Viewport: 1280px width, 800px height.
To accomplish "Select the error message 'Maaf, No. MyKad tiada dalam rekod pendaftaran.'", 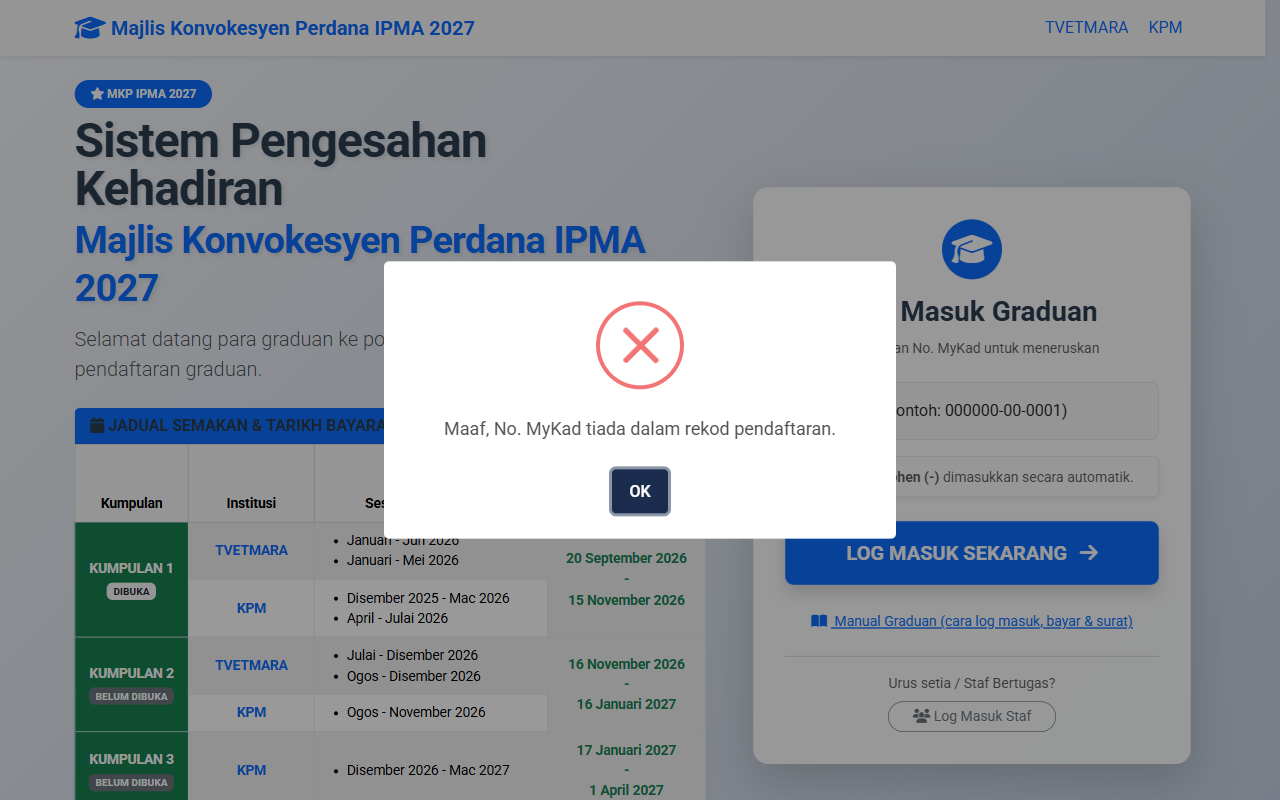I will (x=640, y=429).
